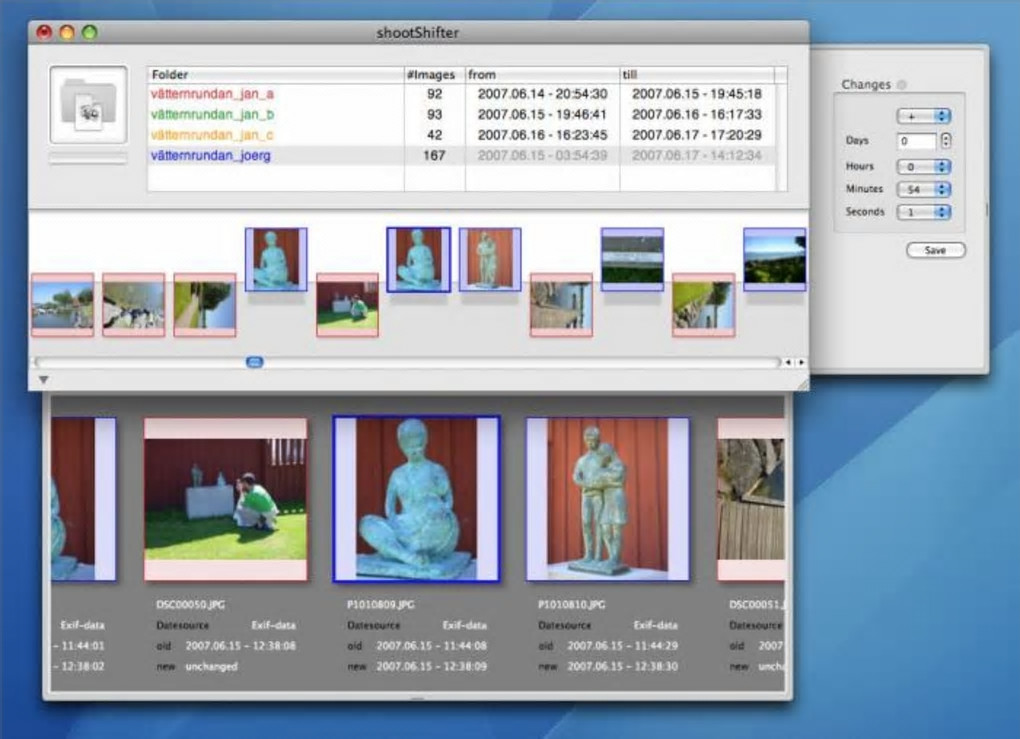Image resolution: width=1020 pixels, height=739 pixels.
Task: Click old date 2007.06.15 - 11:44:29
Action: click(623, 645)
